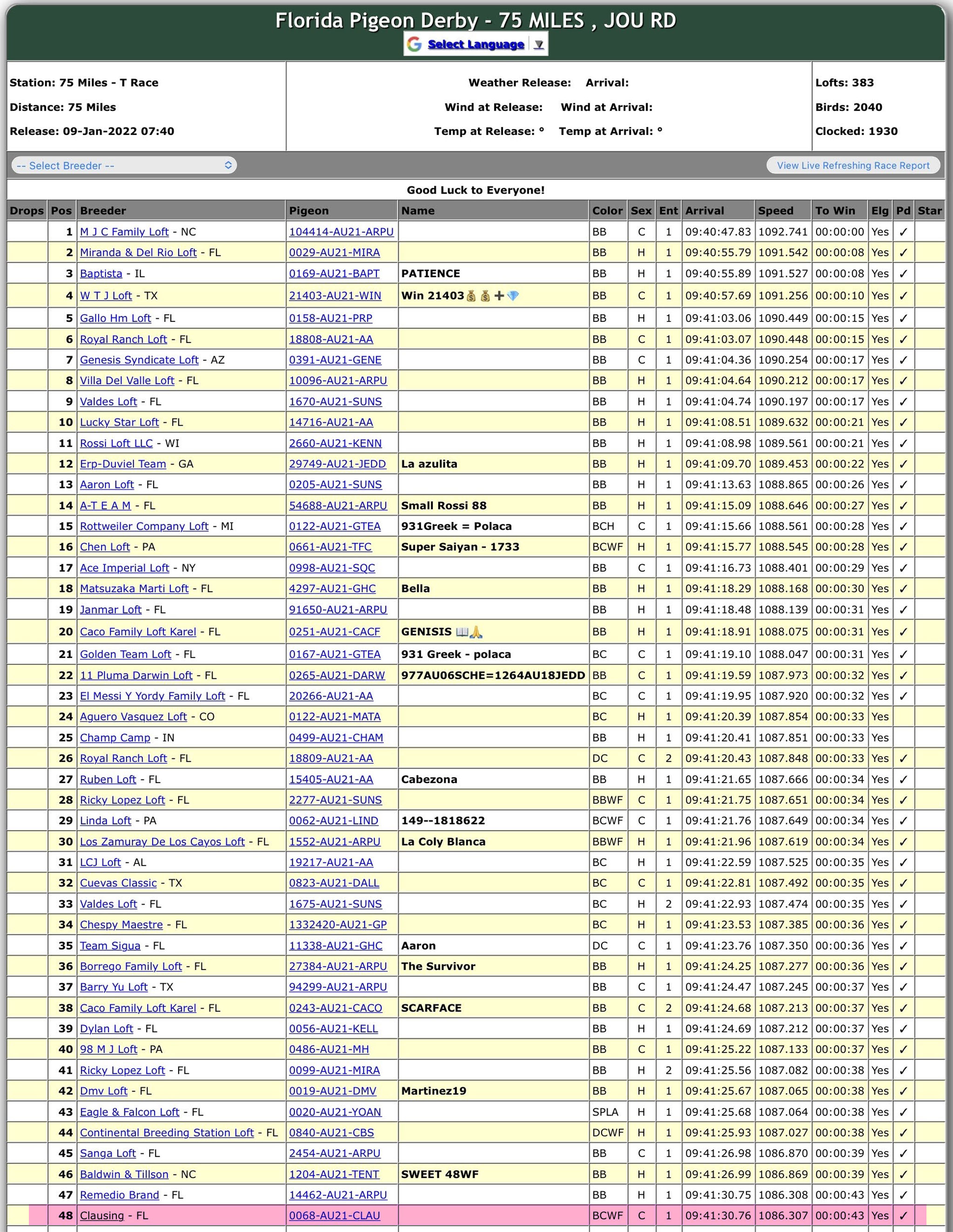This screenshot has width=953, height=1232.
Task: Click the praying hands emoji next to GENISIS
Action: pos(476,632)
